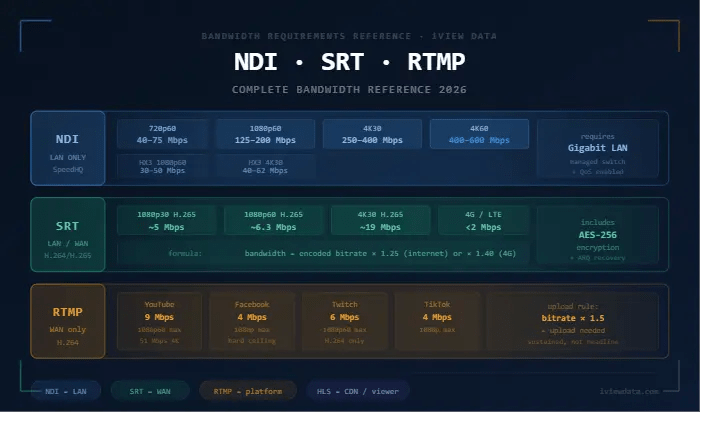Select the RTMP 'WAN only' protocol card
The height and width of the screenshot is (422, 710).
68,321
